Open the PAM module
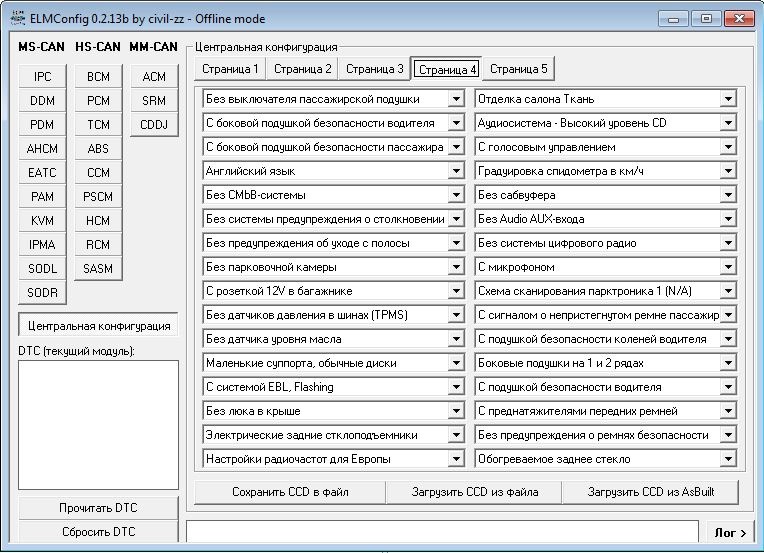The width and height of the screenshot is (764, 553). [x=42, y=196]
